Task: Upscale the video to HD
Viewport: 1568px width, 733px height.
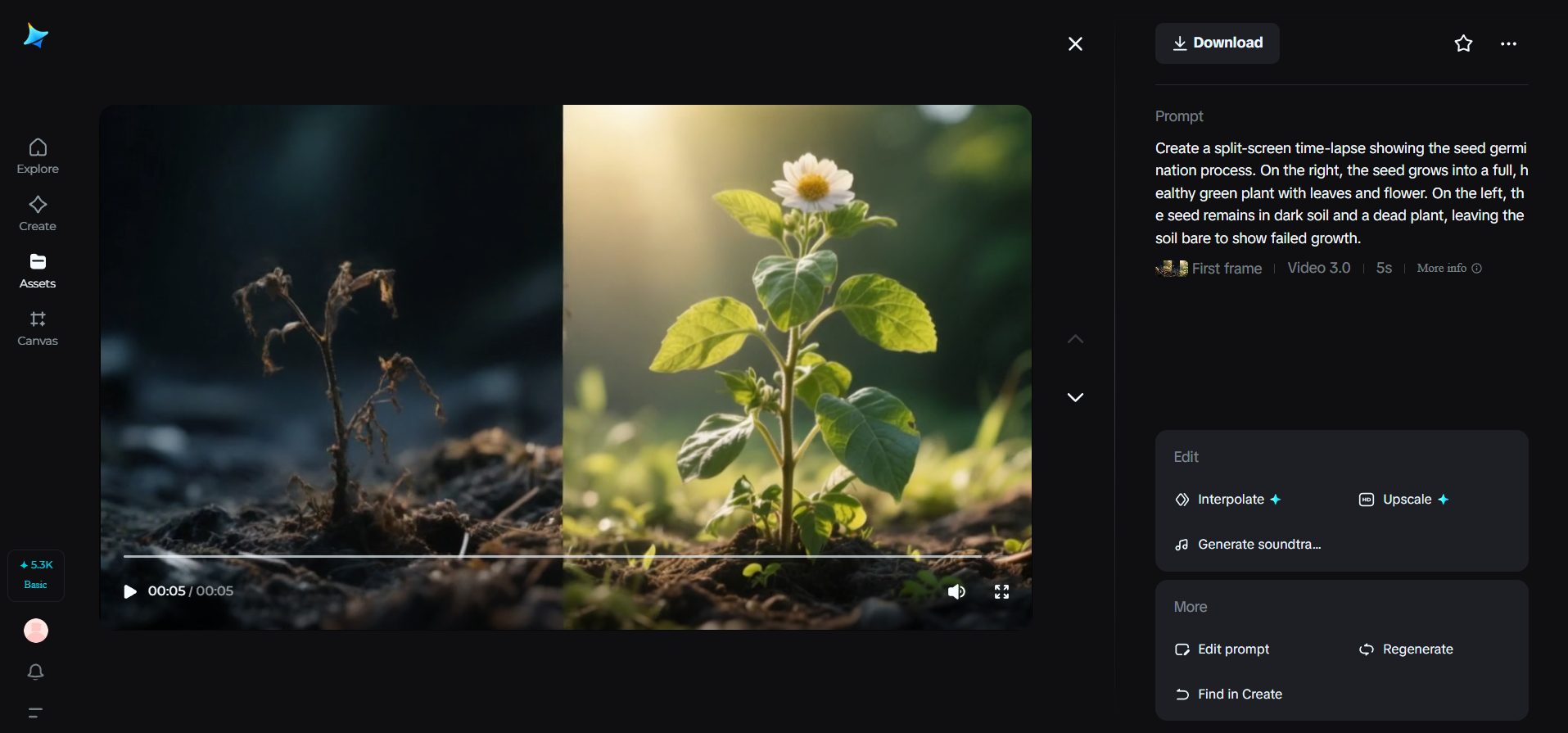Action: tap(1406, 500)
